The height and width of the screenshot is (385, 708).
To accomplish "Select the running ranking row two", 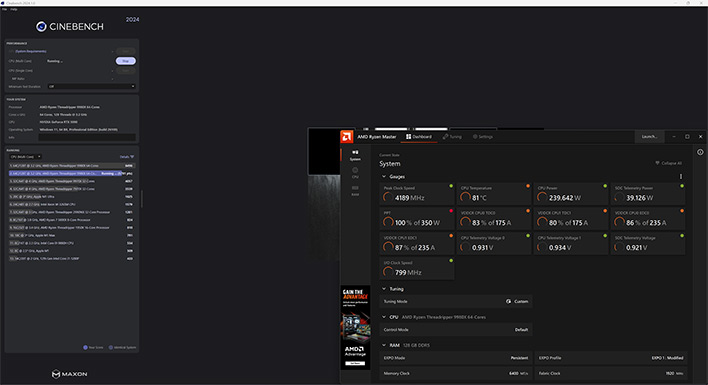I will (72, 173).
